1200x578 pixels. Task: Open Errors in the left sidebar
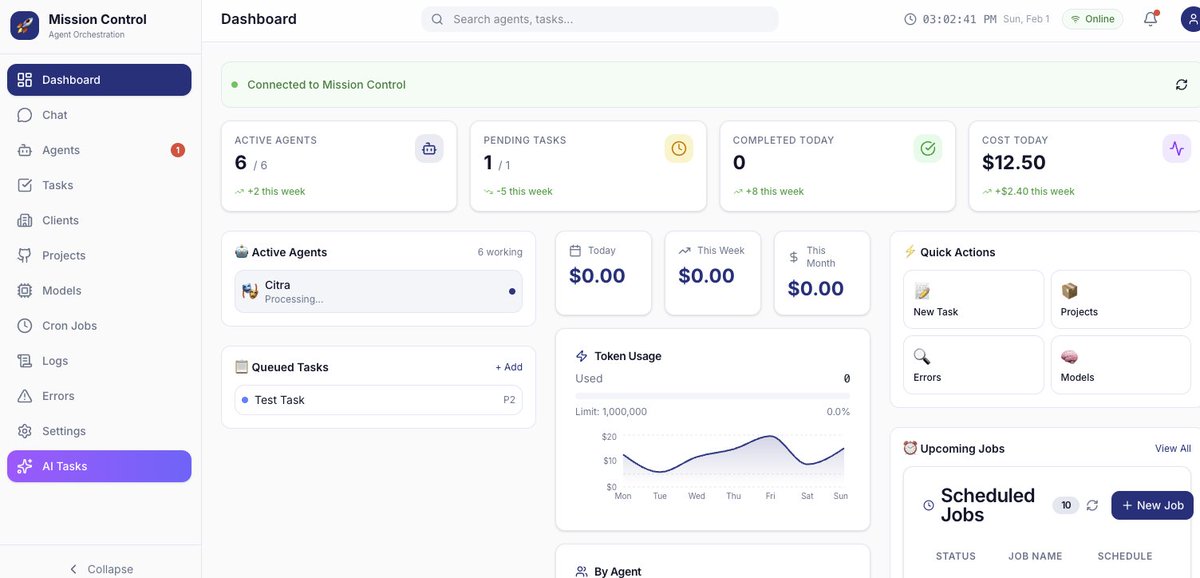(x=99, y=396)
